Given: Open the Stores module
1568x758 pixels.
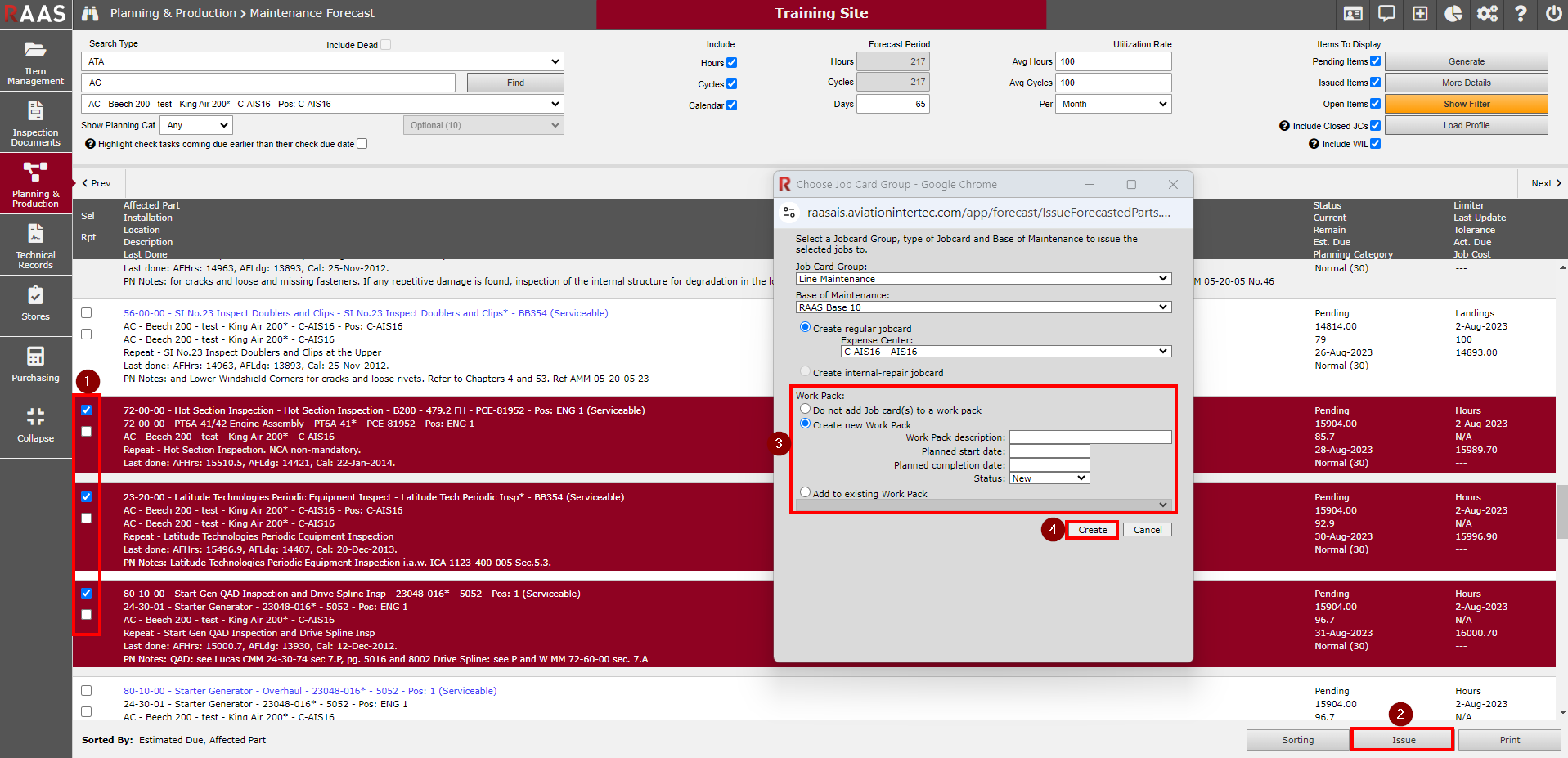Looking at the screenshot, I should [35, 303].
